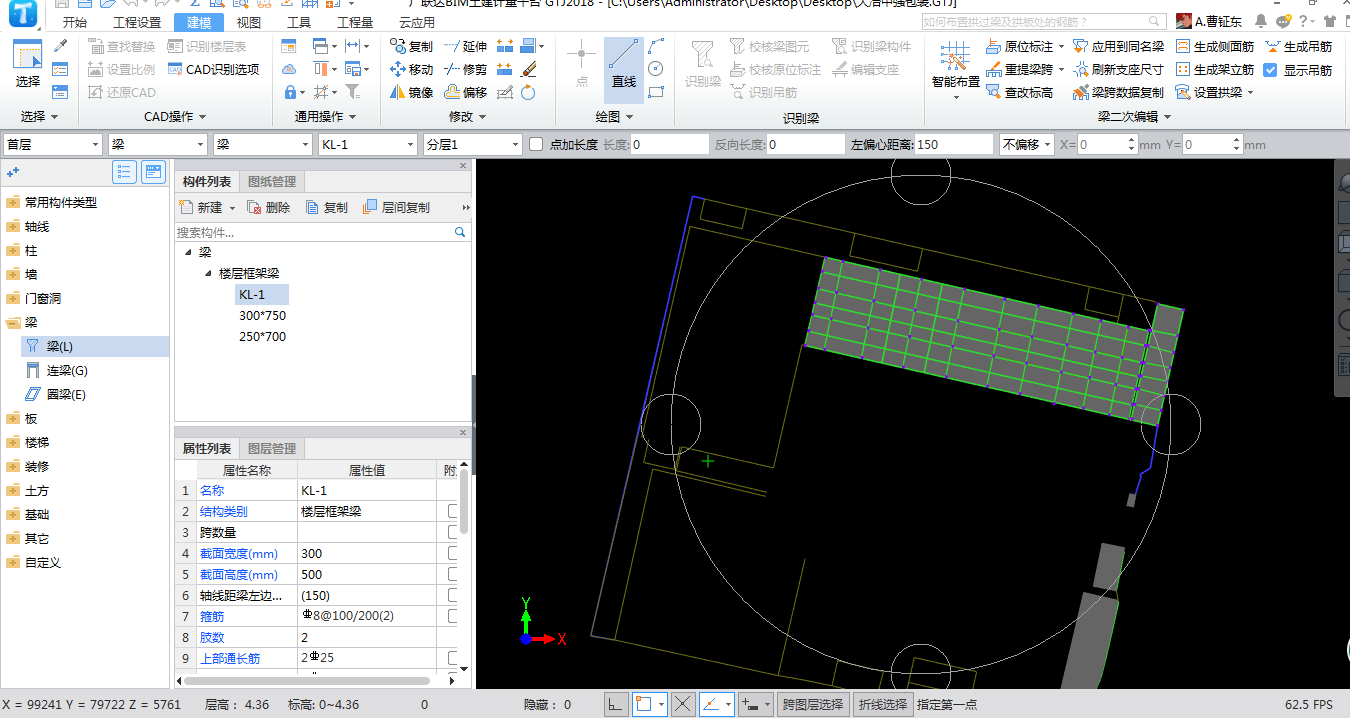Click the 跨图层选择 button
This screenshot has width=1350, height=719.
coord(812,705)
